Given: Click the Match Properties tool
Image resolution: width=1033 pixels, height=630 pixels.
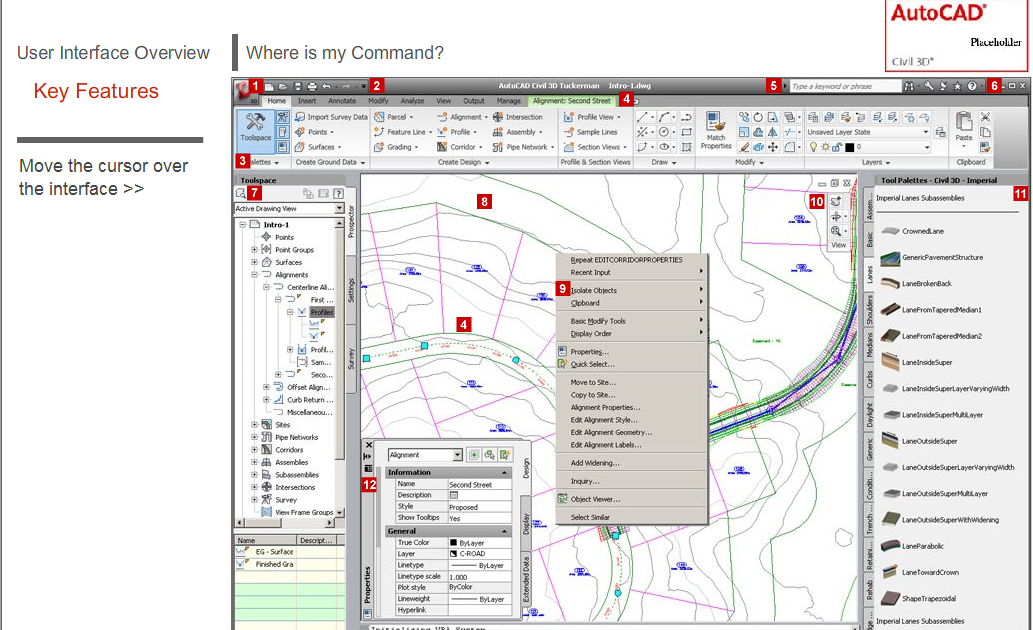Looking at the screenshot, I should click(715, 130).
